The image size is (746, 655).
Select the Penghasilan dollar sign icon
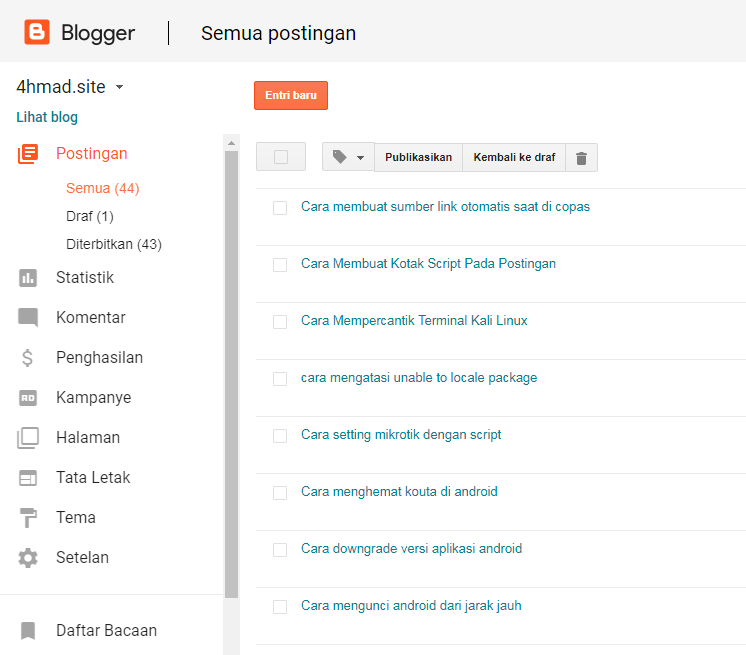pyautogui.click(x=28, y=358)
